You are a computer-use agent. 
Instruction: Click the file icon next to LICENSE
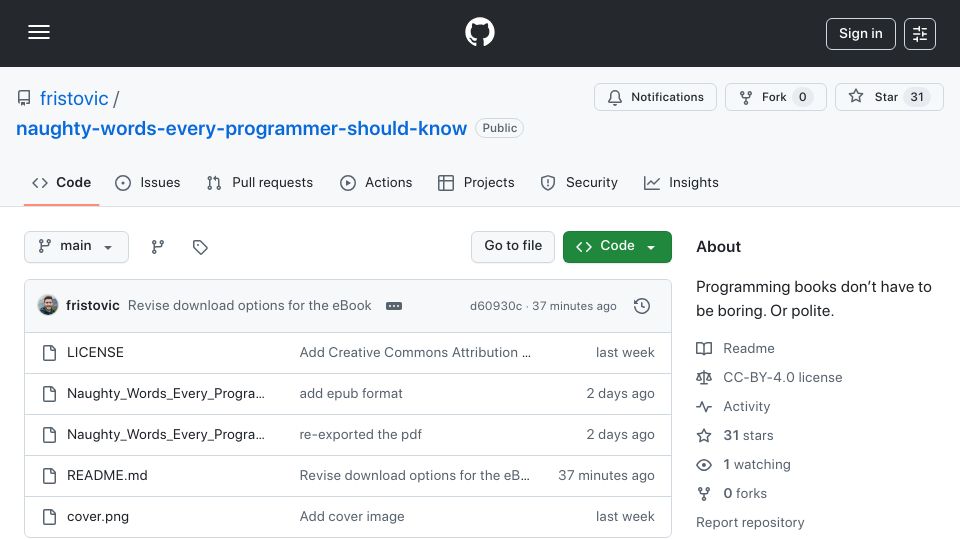(50, 353)
